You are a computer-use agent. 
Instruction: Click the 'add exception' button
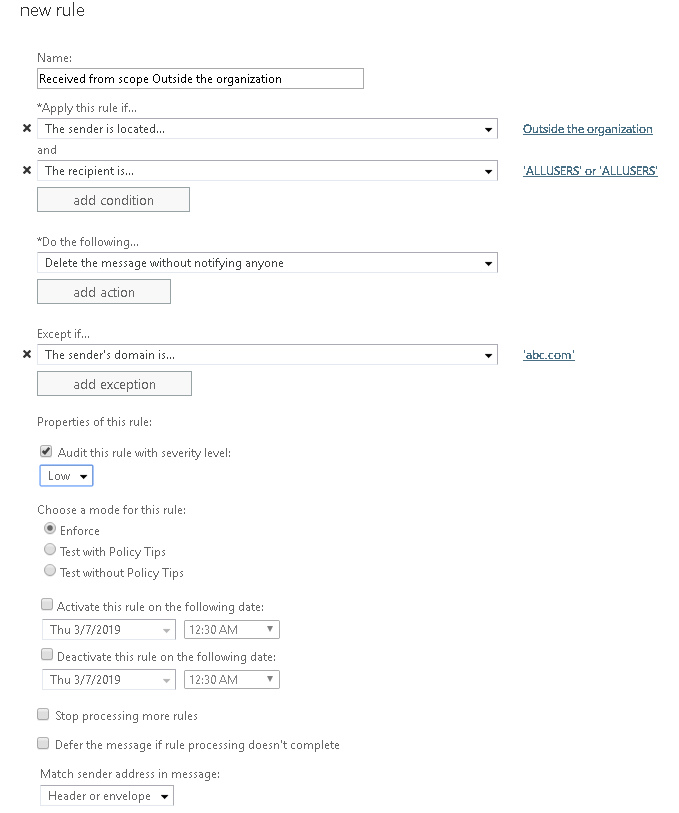(x=114, y=384)
